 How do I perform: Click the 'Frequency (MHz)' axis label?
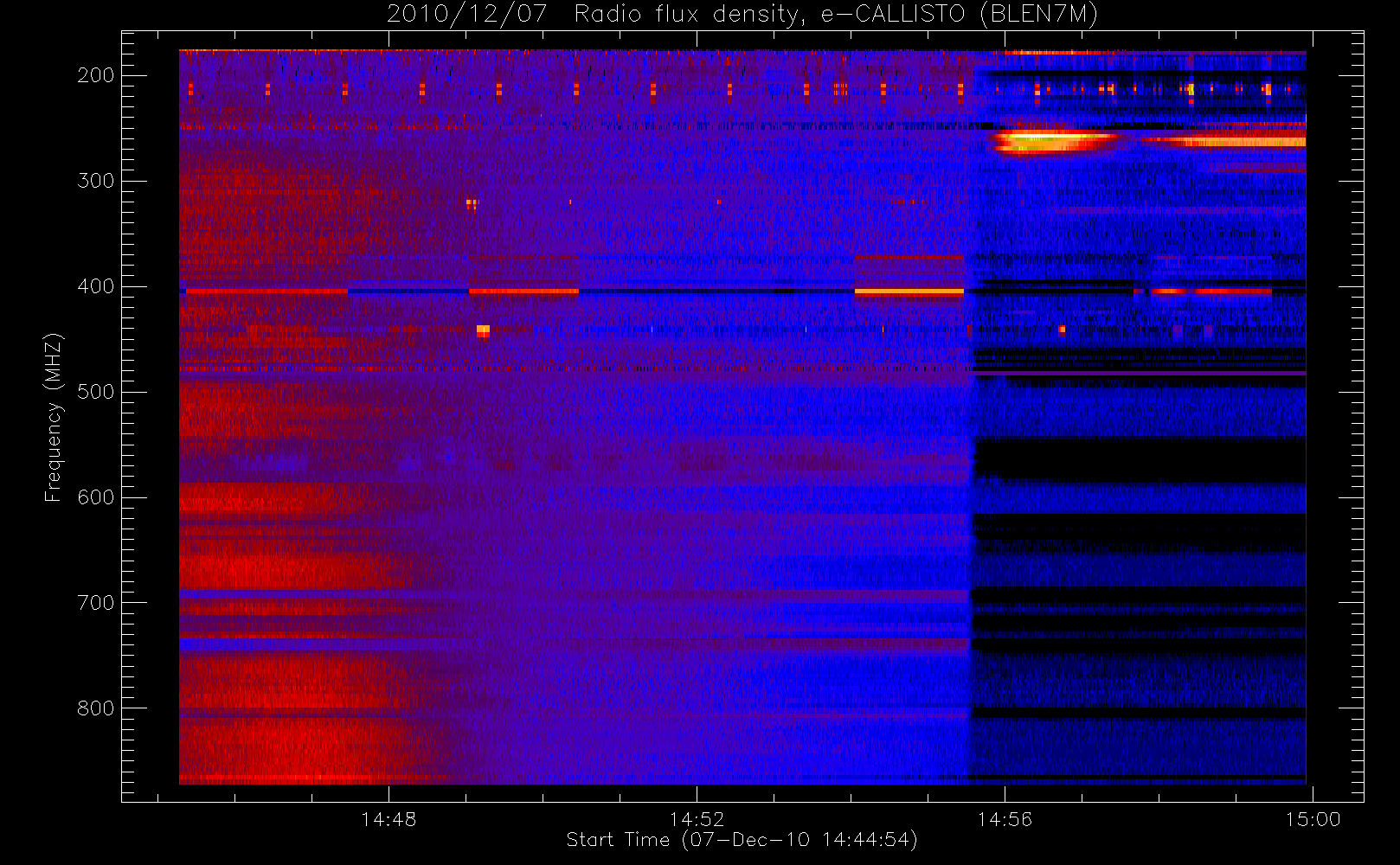click(x=54, y=417)
